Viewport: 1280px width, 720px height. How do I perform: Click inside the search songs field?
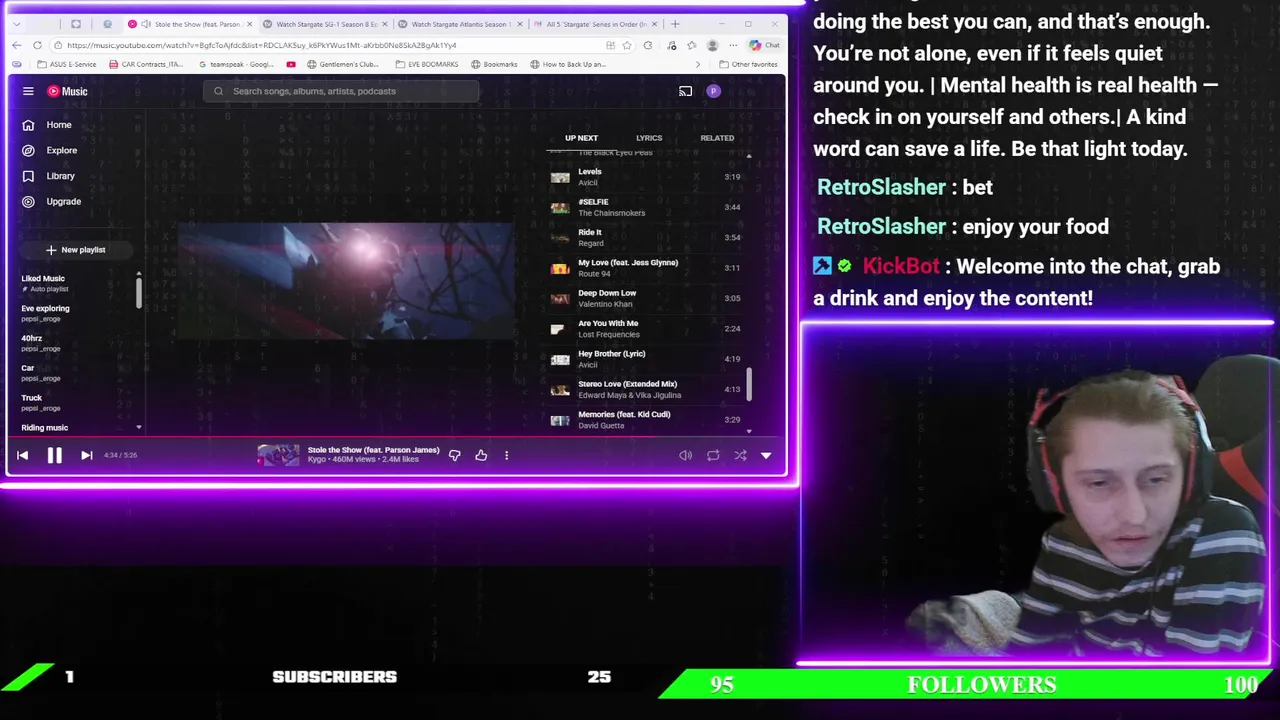coord(341,91)
